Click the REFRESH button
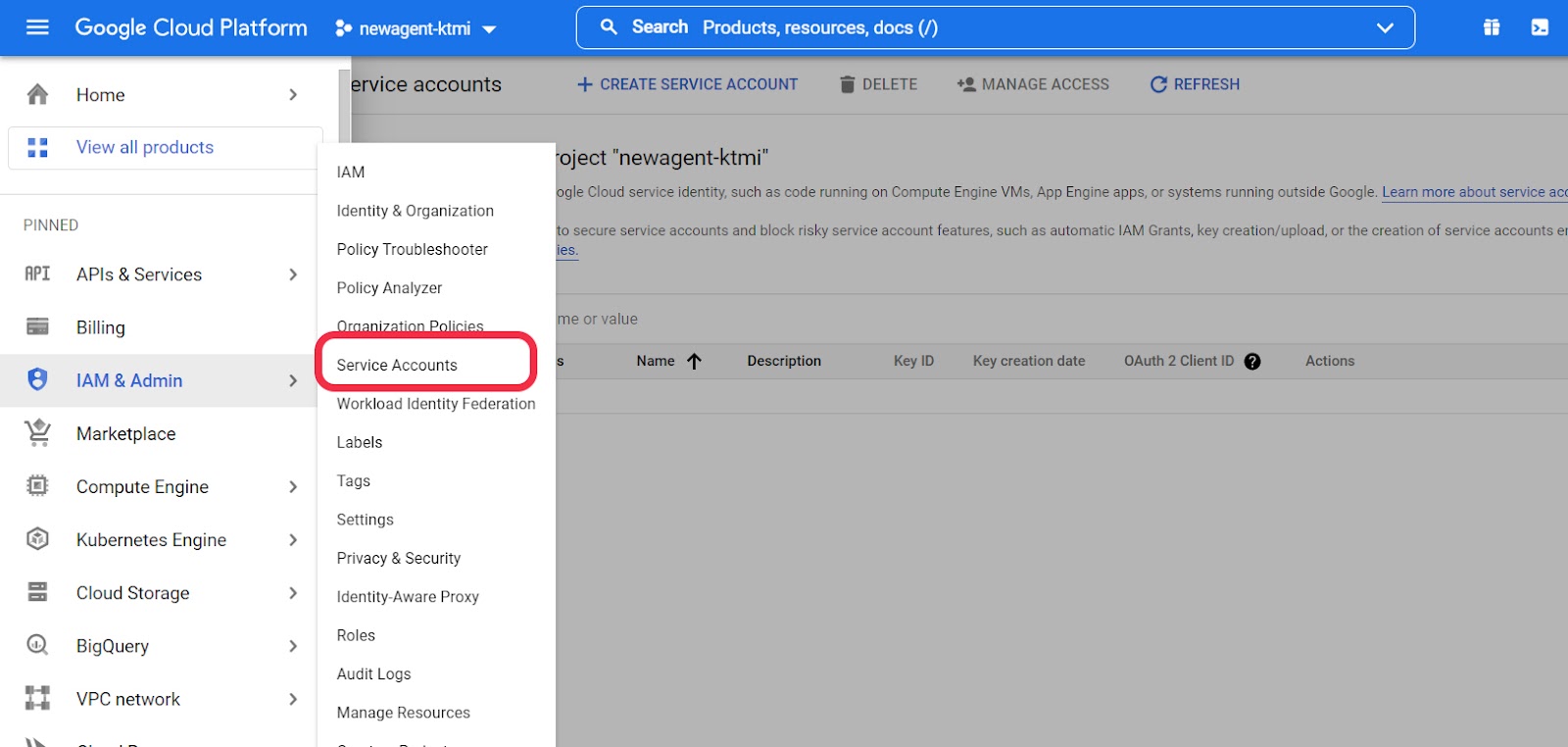The image size is (1568, 747). point(1195,84)
